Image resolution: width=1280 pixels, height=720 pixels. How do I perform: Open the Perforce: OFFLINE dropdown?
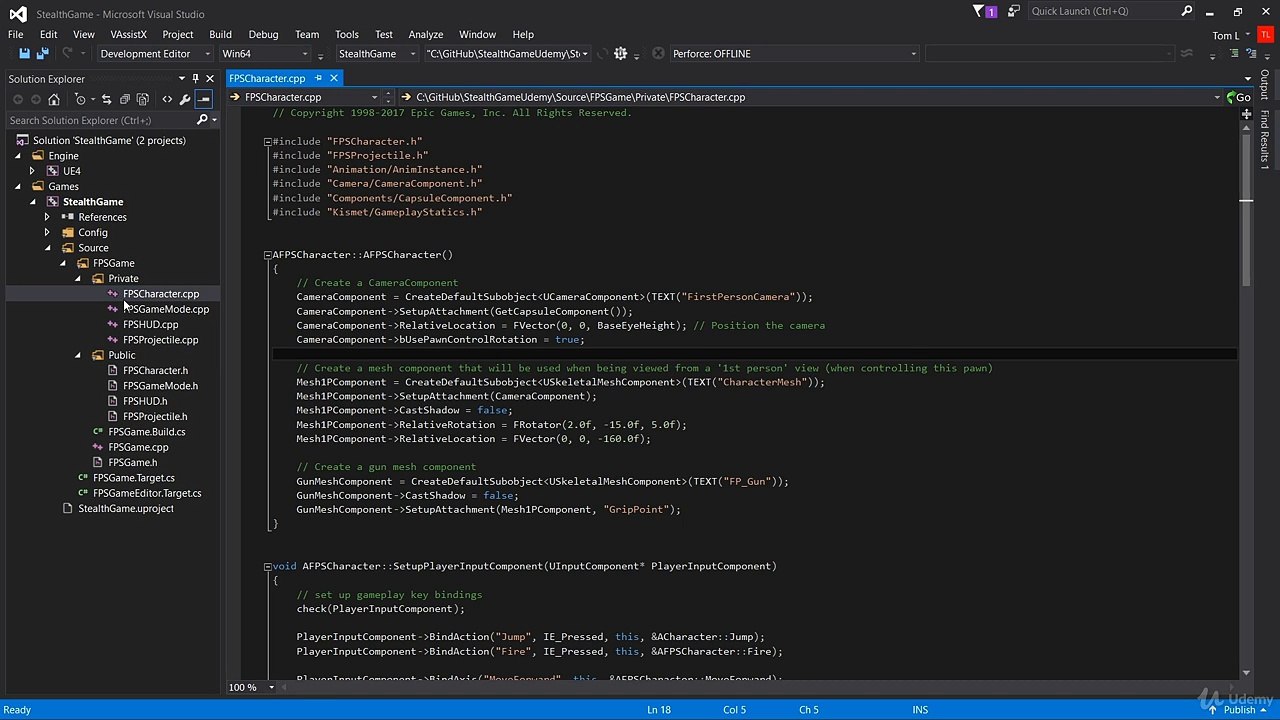tap(794, 53)
